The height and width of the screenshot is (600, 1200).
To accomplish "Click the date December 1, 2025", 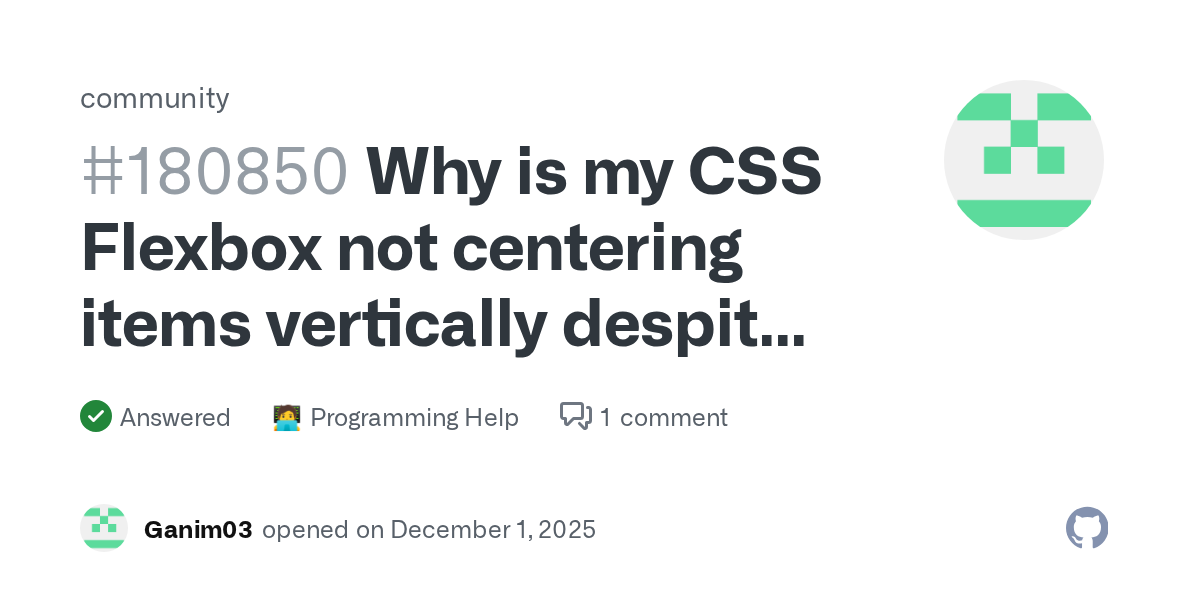I will (493, 529).
